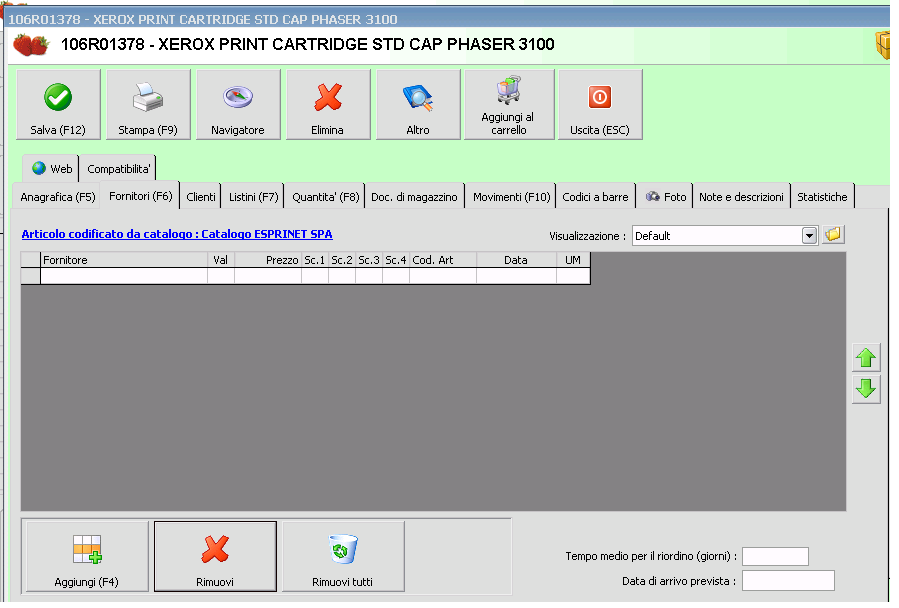The height and width of the screenshot is (608, 899).
Task: Switch to the Statistiche tab
Action: [822, 197]
